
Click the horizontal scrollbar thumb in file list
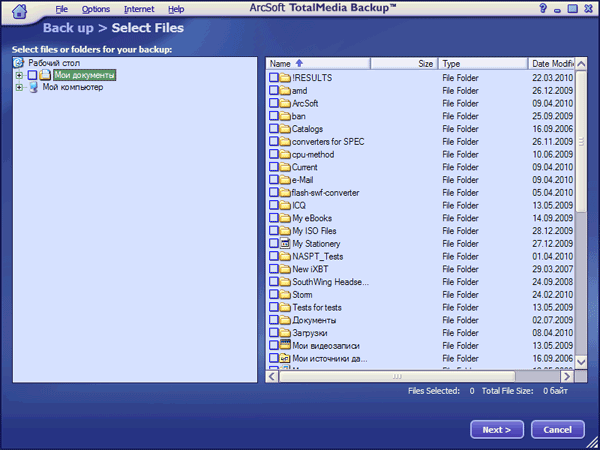tap(397, 377)
